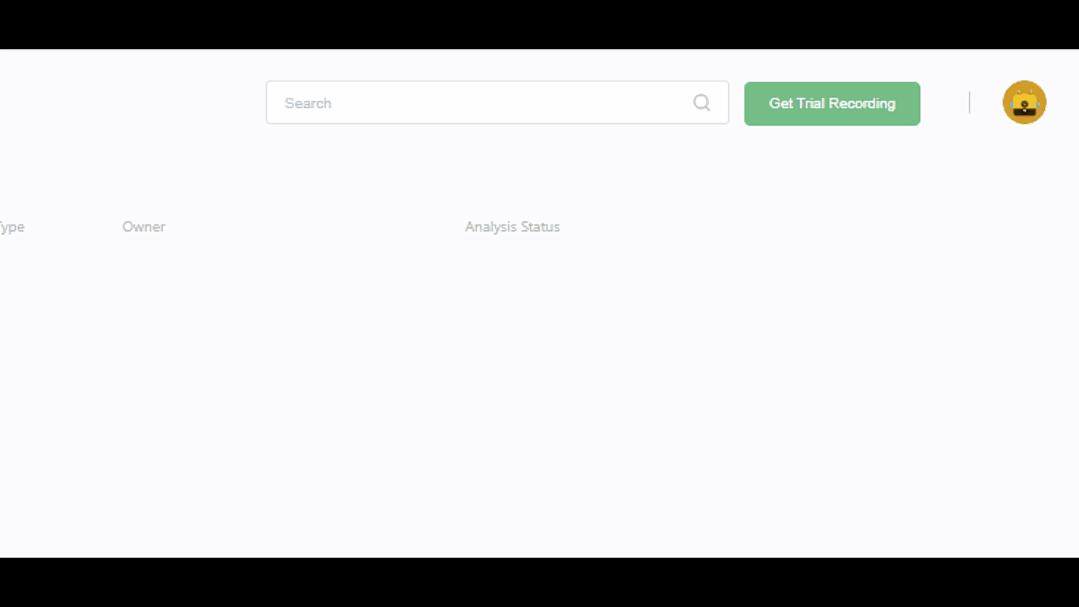Sort by the Owner column header

(143, 226)
